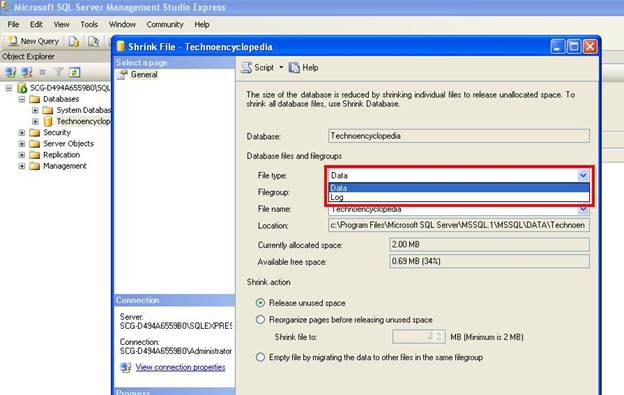Click the File type dropdown arrow
This screenshot has height=395, width=624.
pyautogui.click(x=583, y=175)
